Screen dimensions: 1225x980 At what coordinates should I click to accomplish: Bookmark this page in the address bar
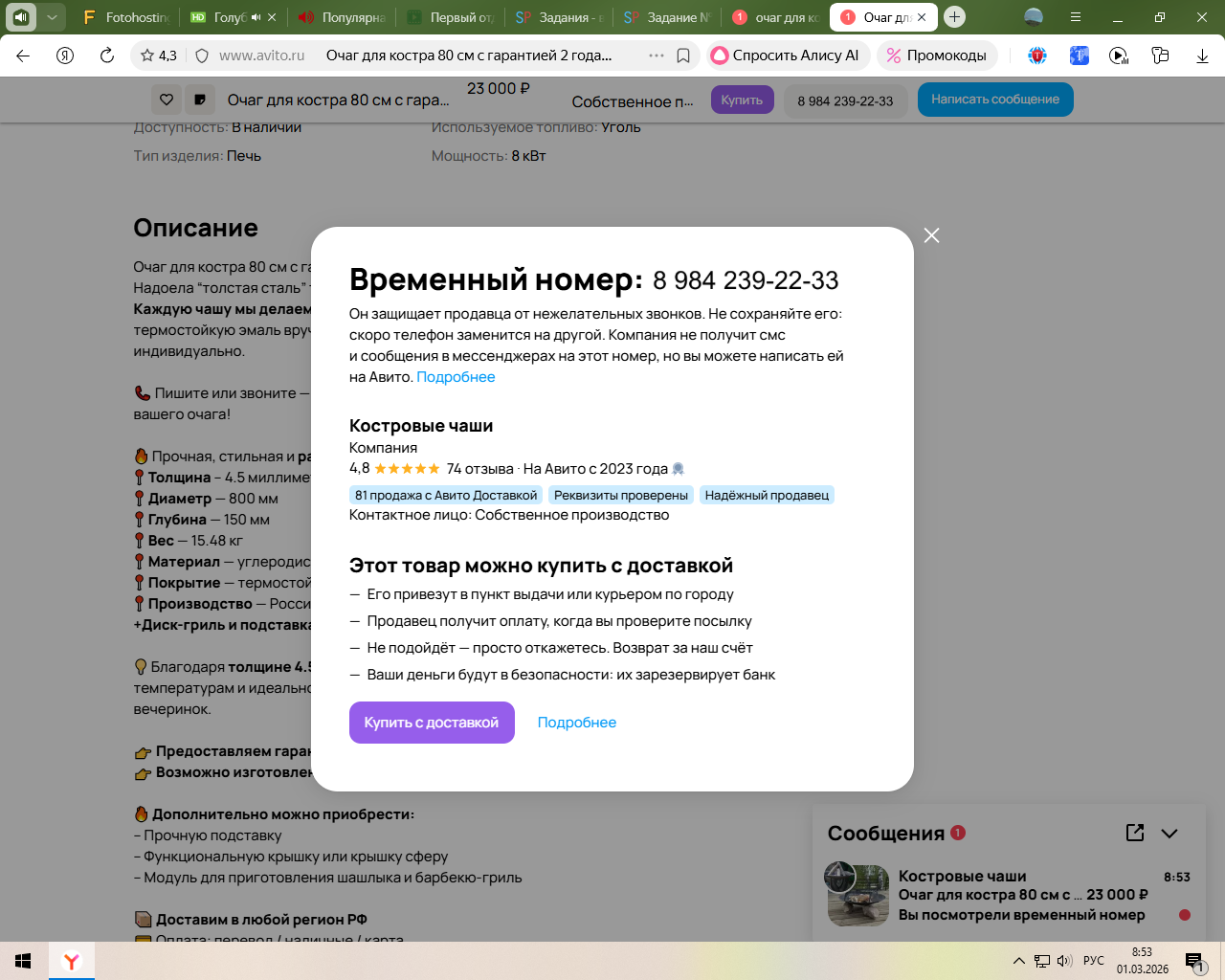click(x=683, y=56)
